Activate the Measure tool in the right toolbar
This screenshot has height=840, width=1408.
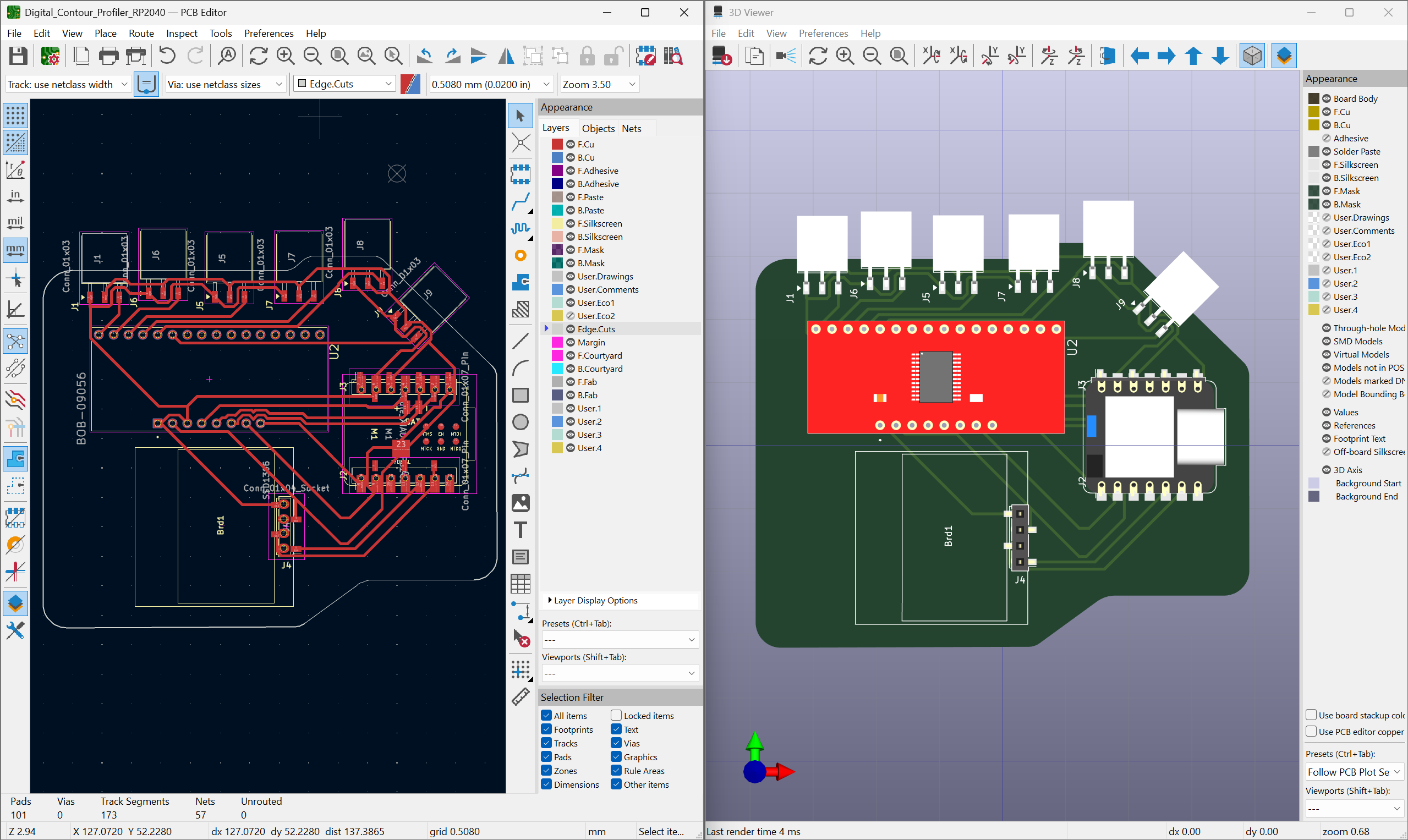(520, 698)
